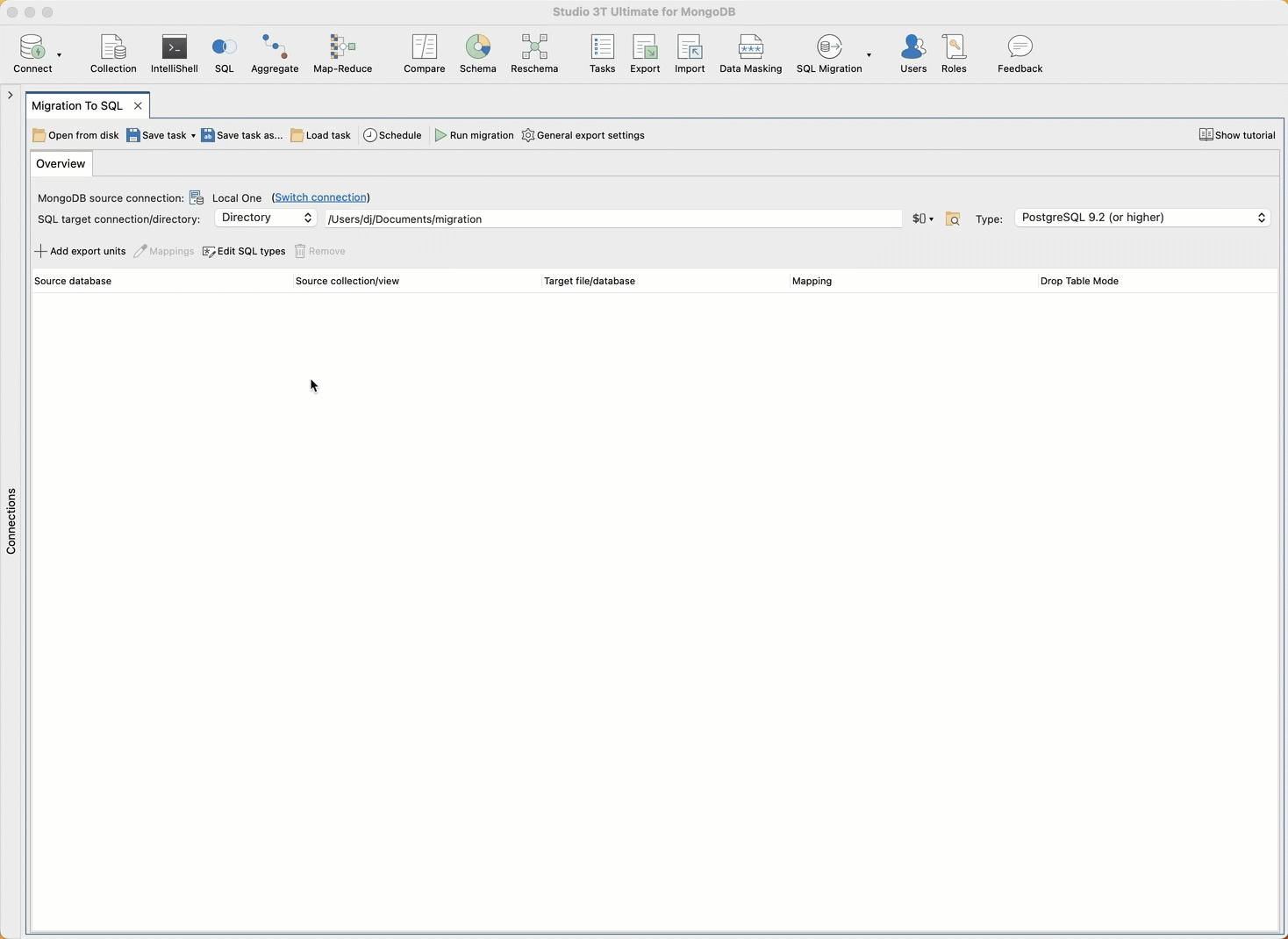Click Run migration button
Image resolution: width=1288 pixels, height=939 pixels.
tap(475, 135)
